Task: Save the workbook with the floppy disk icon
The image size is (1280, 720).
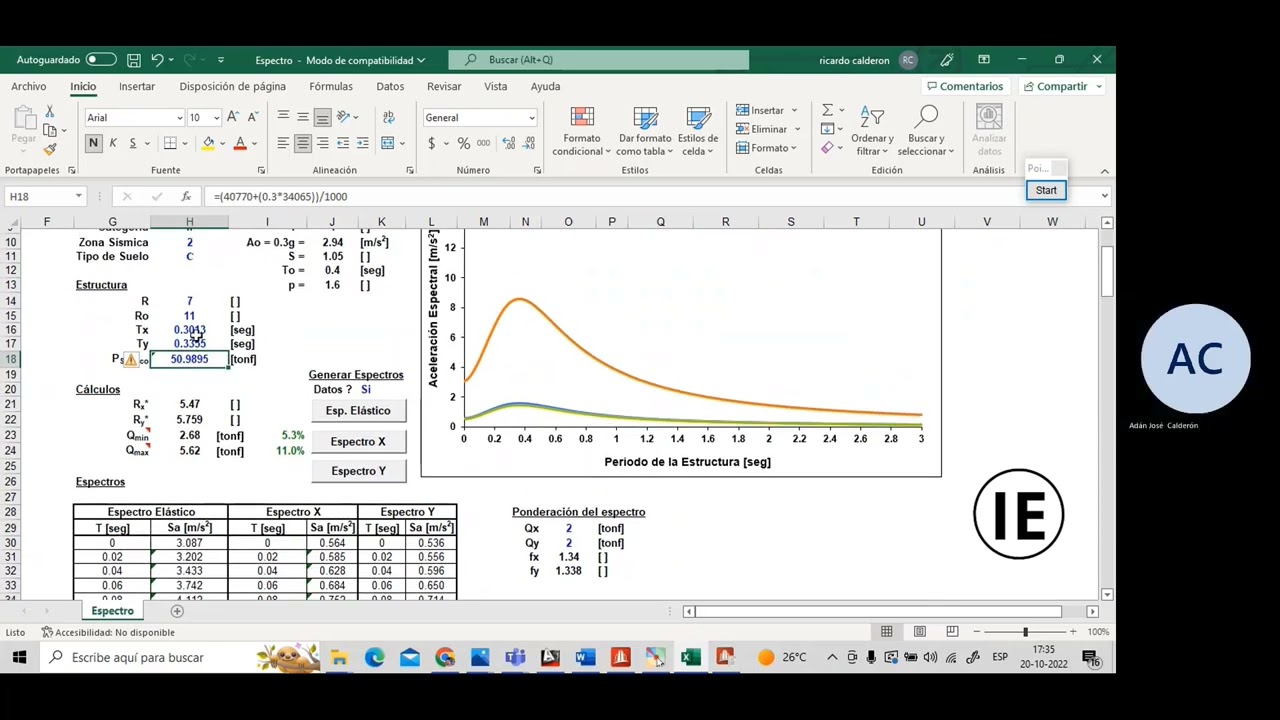Action: click(133, 60)
